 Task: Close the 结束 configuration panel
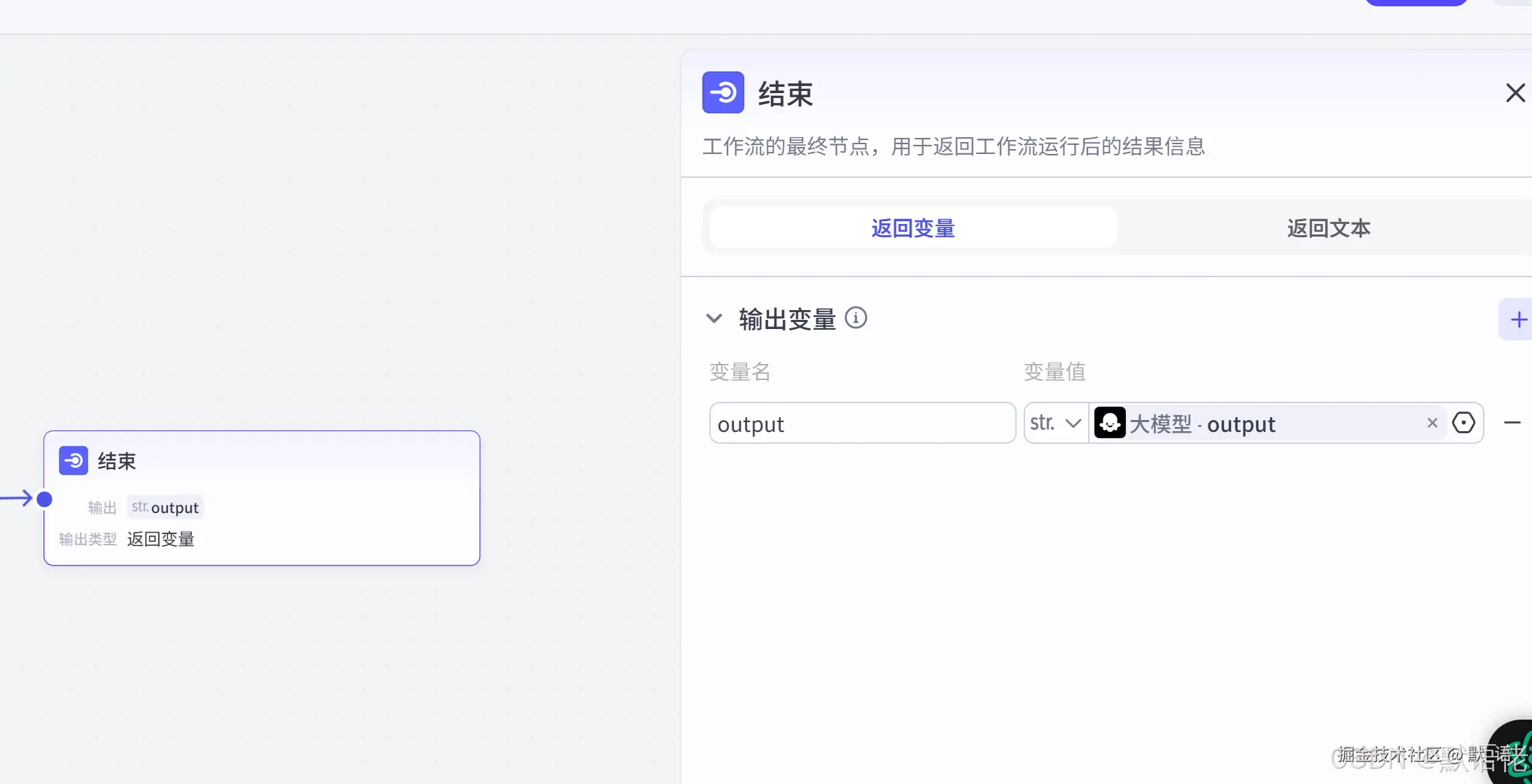(x=1516, y=92)
